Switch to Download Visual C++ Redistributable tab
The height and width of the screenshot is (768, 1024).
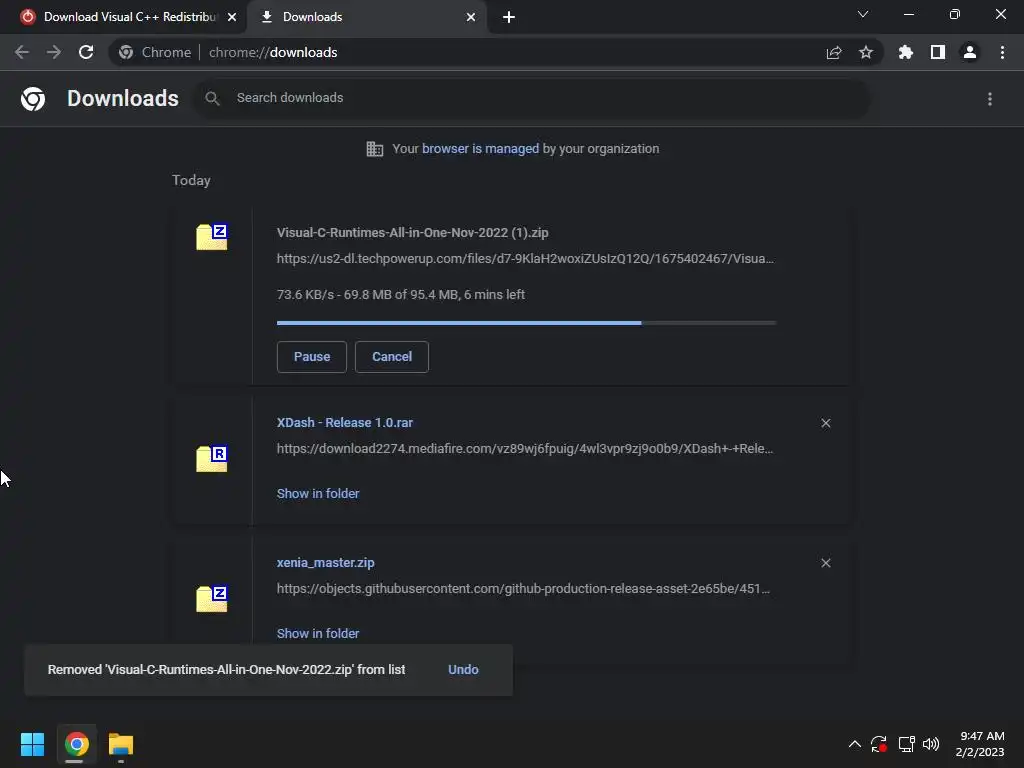point(129,17)
